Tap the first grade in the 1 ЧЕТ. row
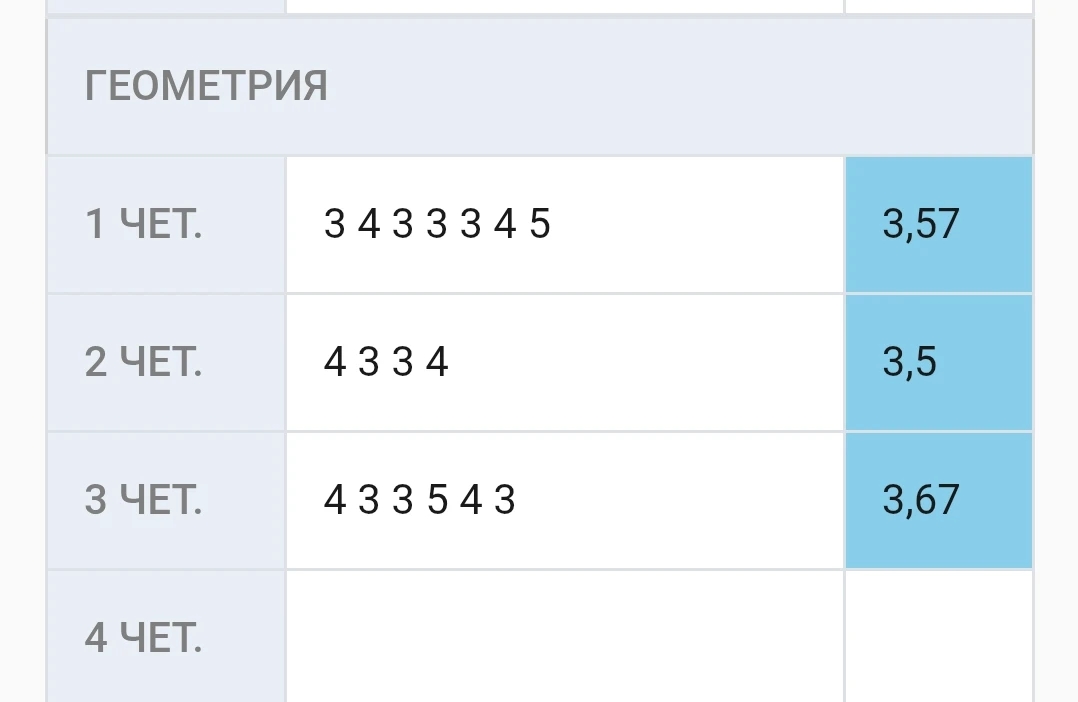Viewport: 1078px width, 702px height. (x=334, y=224)
